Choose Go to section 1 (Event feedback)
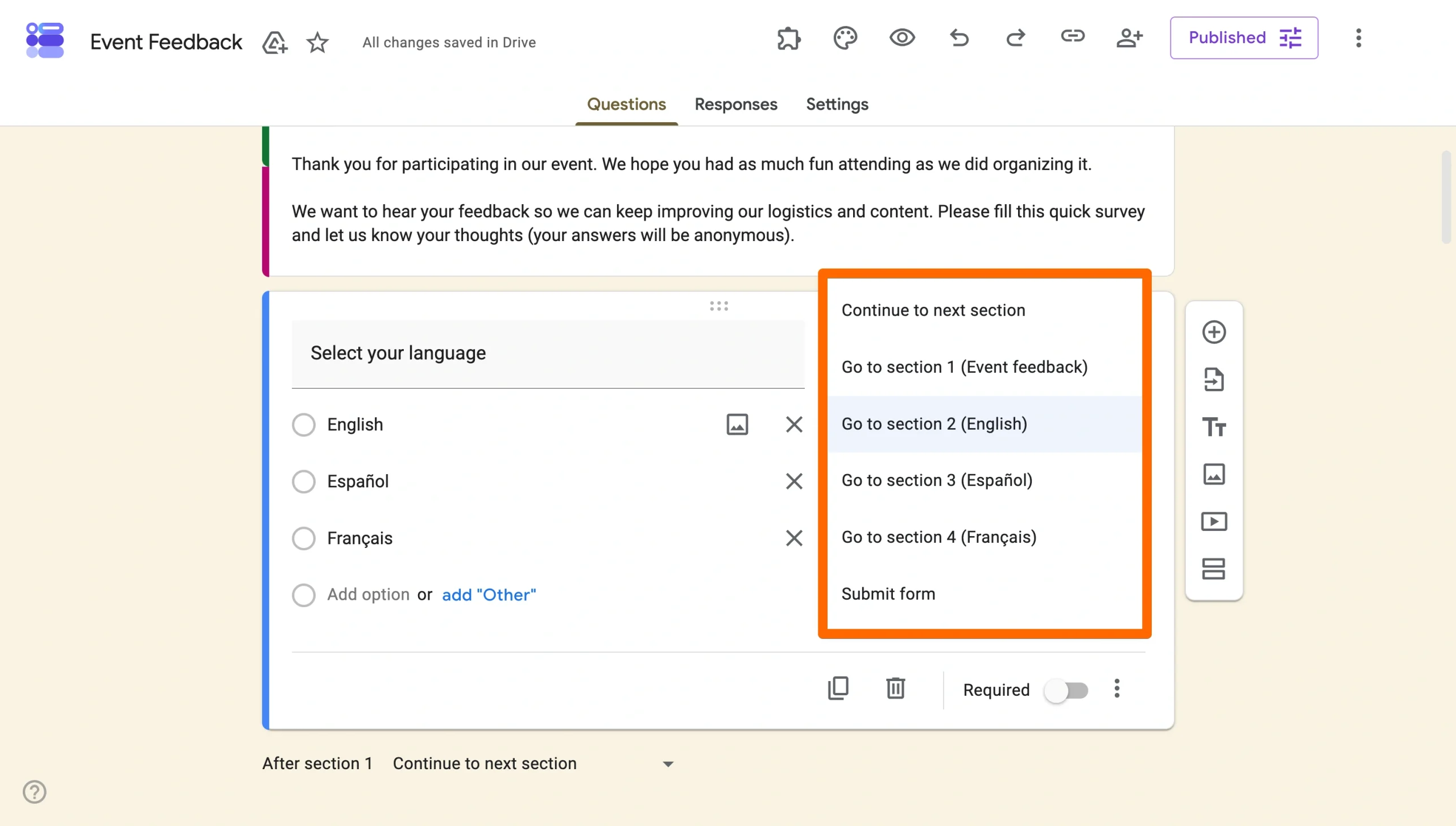 [985, 367]
